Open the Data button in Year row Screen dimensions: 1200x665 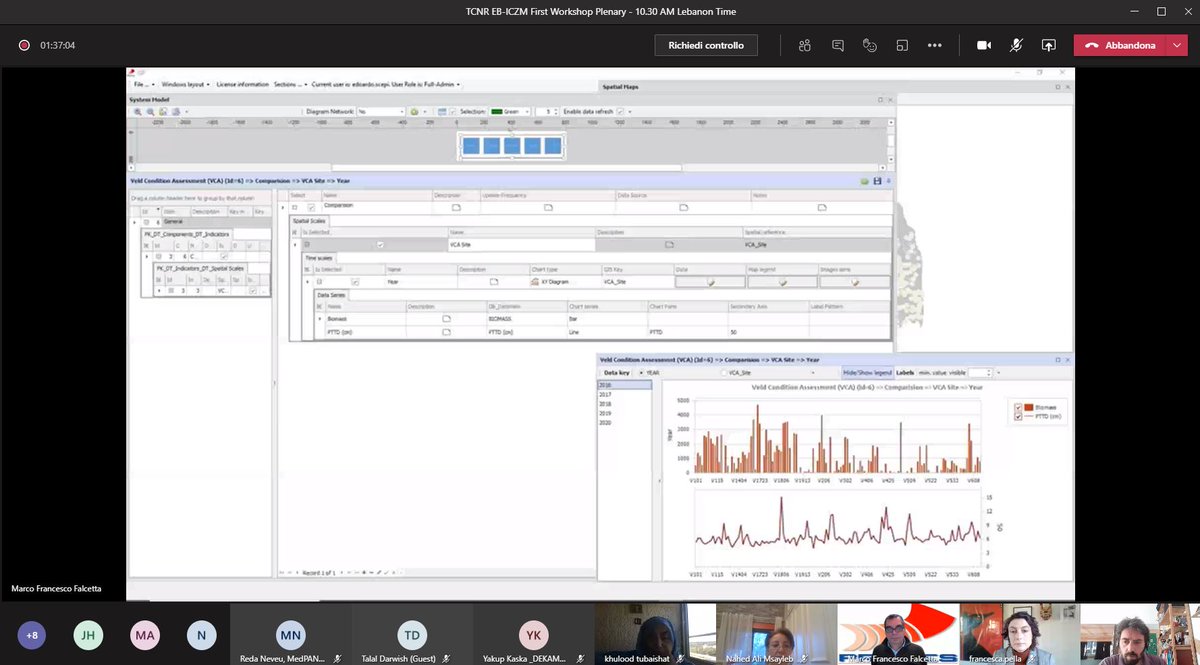[710, 282]
